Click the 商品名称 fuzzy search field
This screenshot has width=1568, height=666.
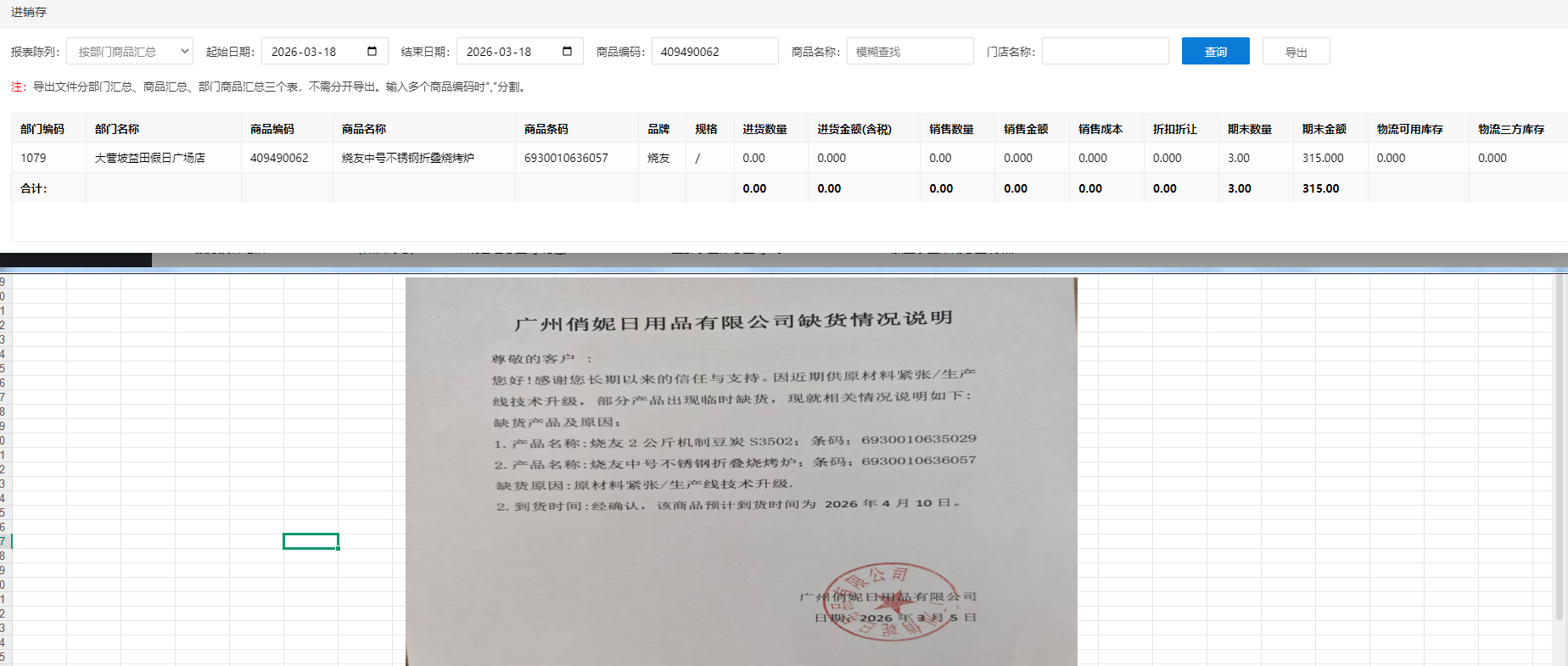point(910,52)
